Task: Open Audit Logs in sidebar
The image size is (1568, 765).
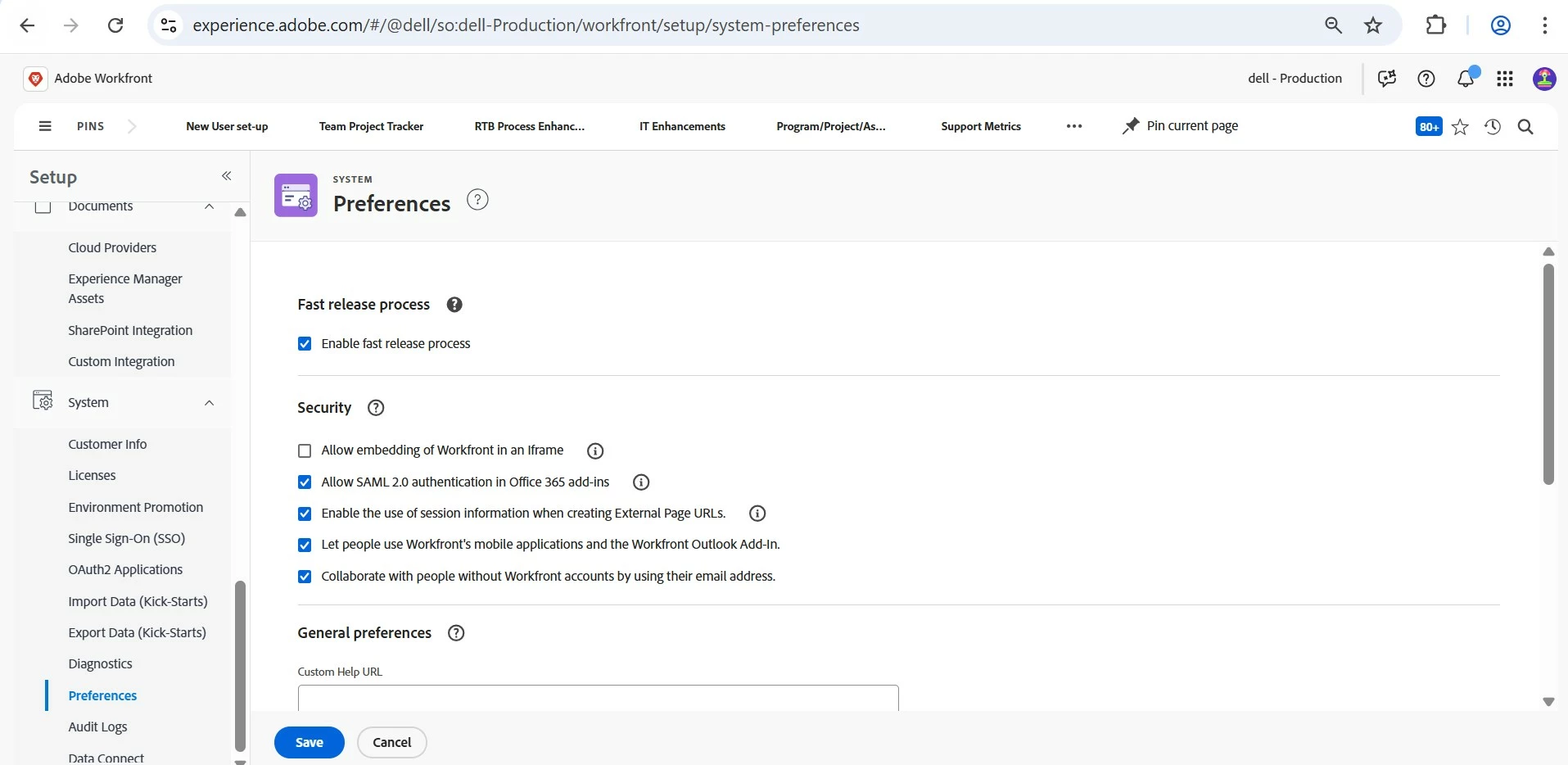Action: (x=97, y=727)
